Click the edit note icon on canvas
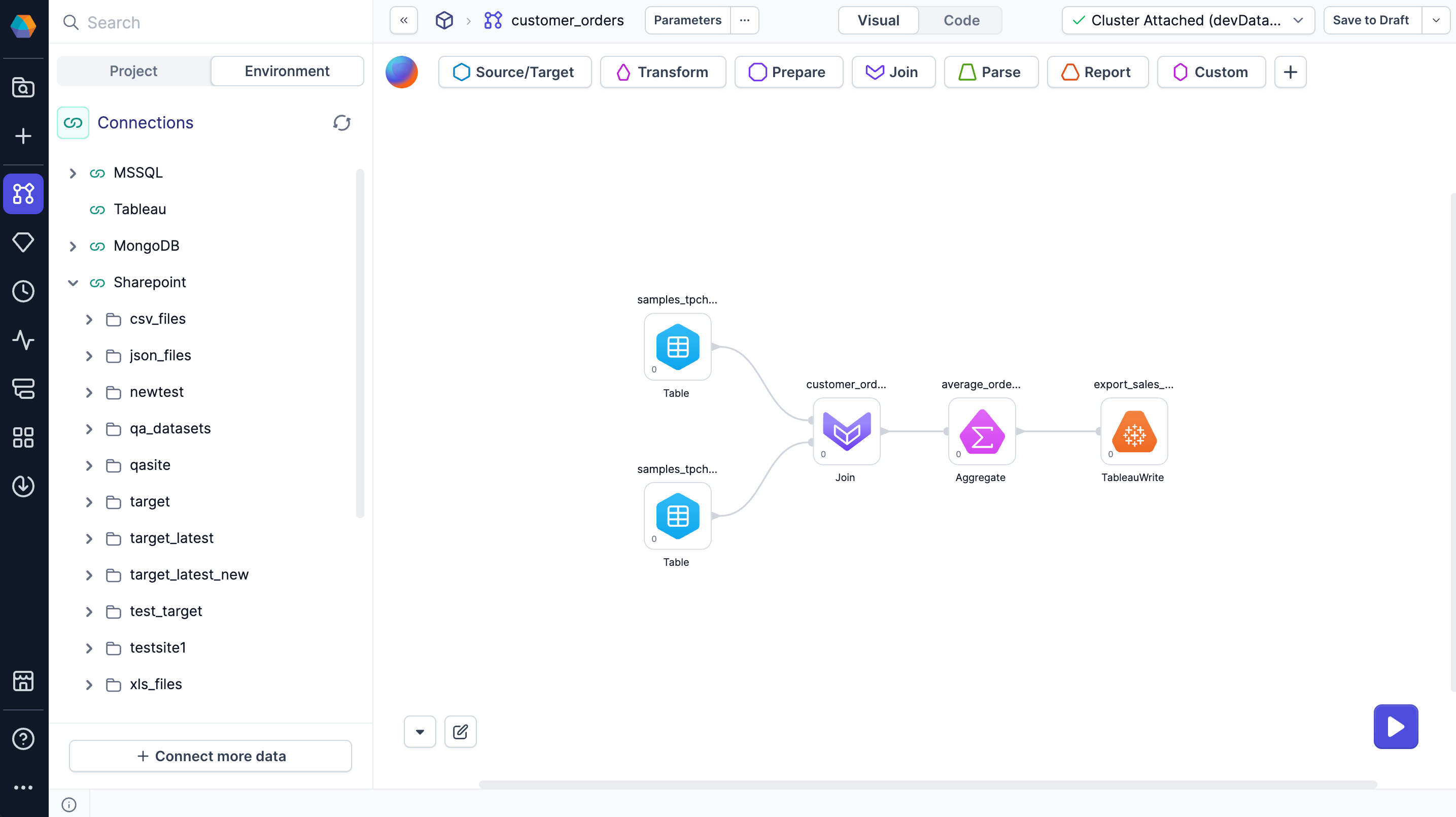This screenshot has height=817, width=1456. point(460,732)
